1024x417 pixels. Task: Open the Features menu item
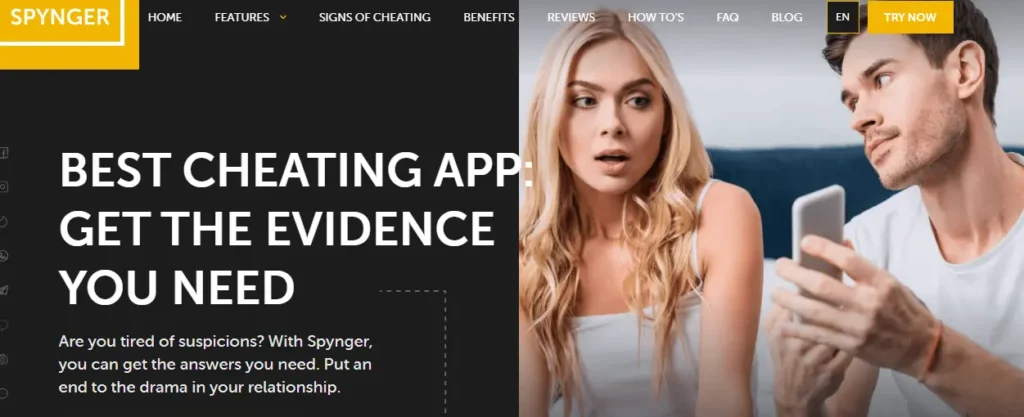242,18
